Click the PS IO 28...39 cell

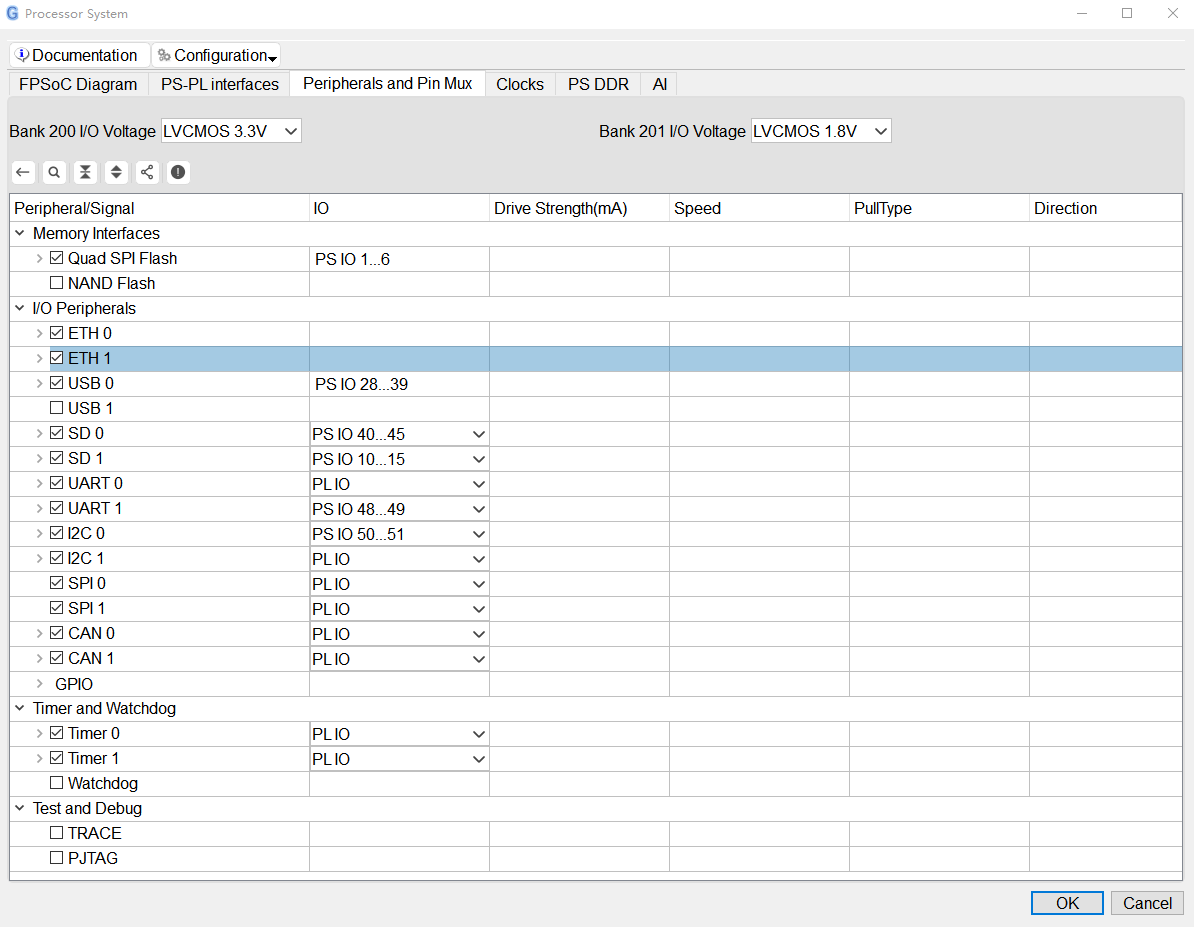(x=399, y=384)
